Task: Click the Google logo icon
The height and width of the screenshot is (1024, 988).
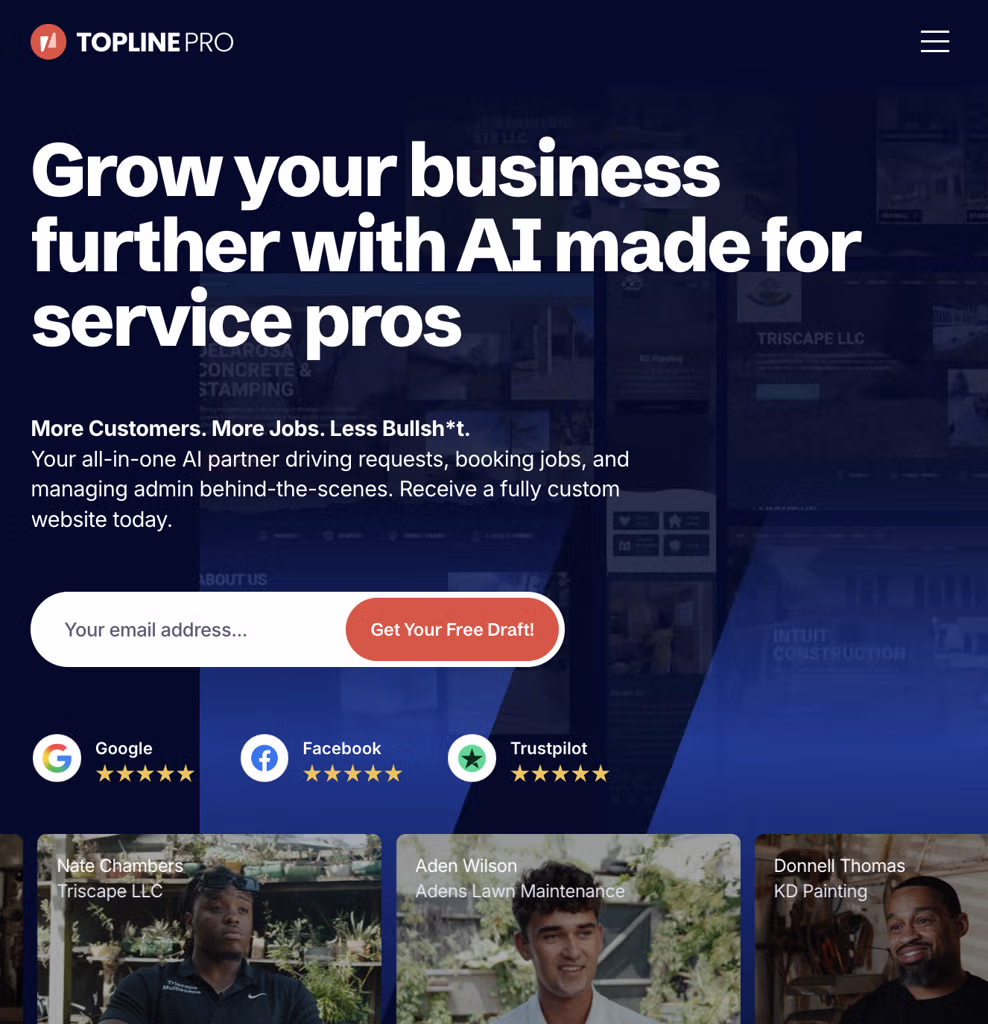Action: (57, 758)
